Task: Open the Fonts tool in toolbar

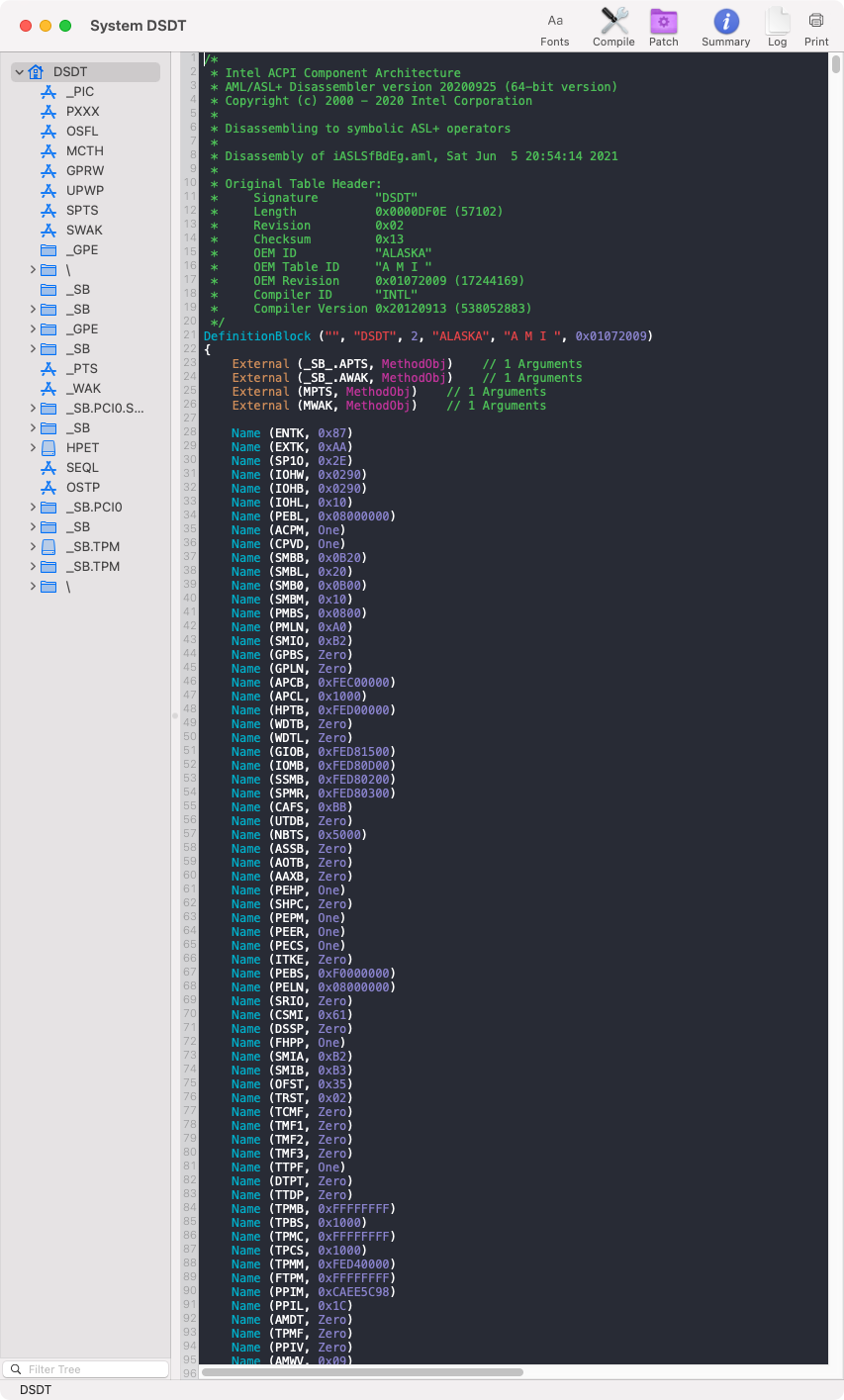Action: [555, 28]
